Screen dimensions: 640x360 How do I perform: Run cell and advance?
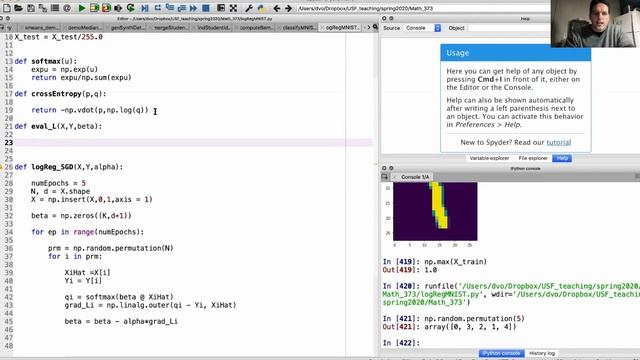coord(107,8)
